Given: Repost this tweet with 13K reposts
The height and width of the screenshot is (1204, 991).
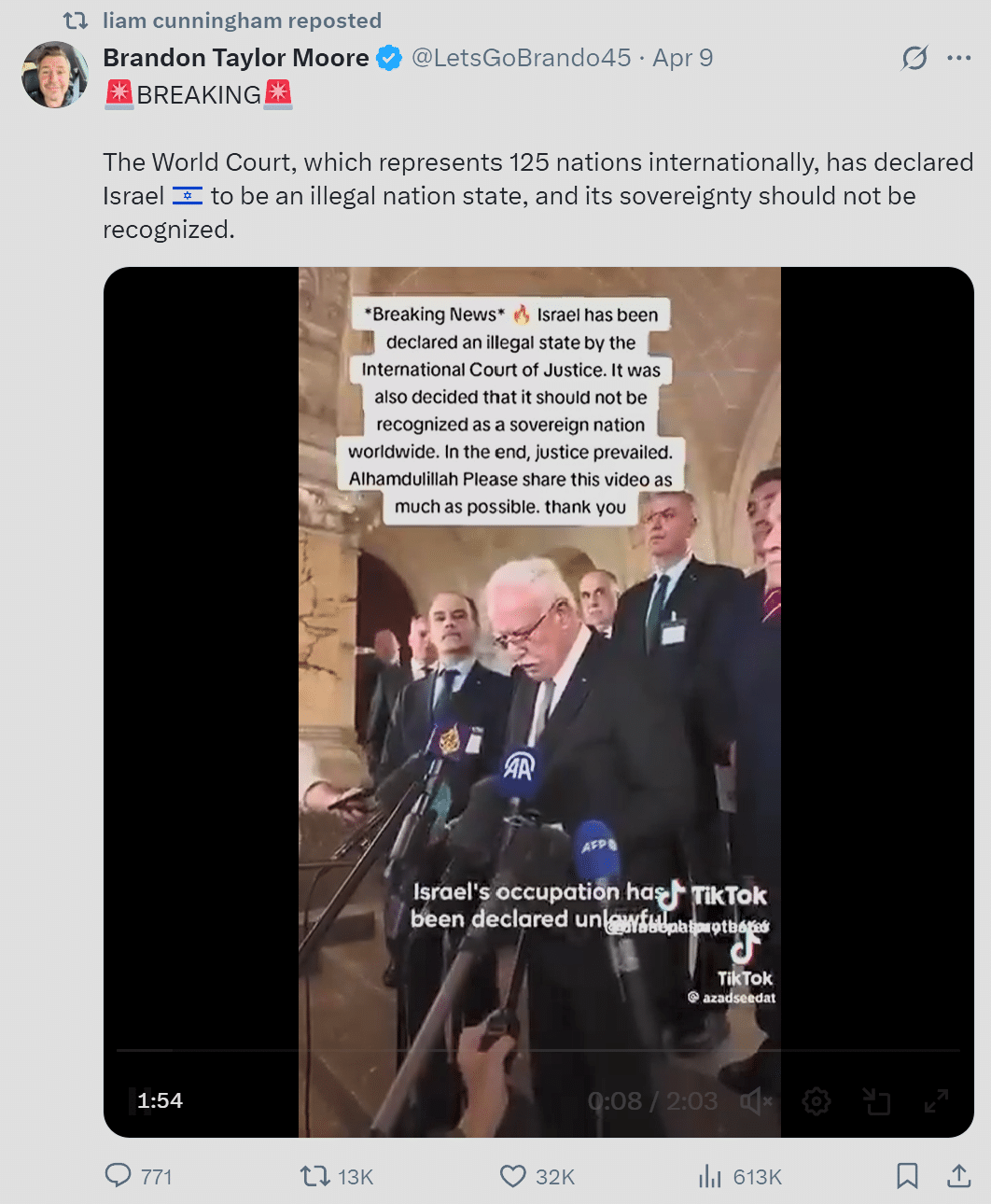Looking at the screenshot, I should pos(314,1175).
